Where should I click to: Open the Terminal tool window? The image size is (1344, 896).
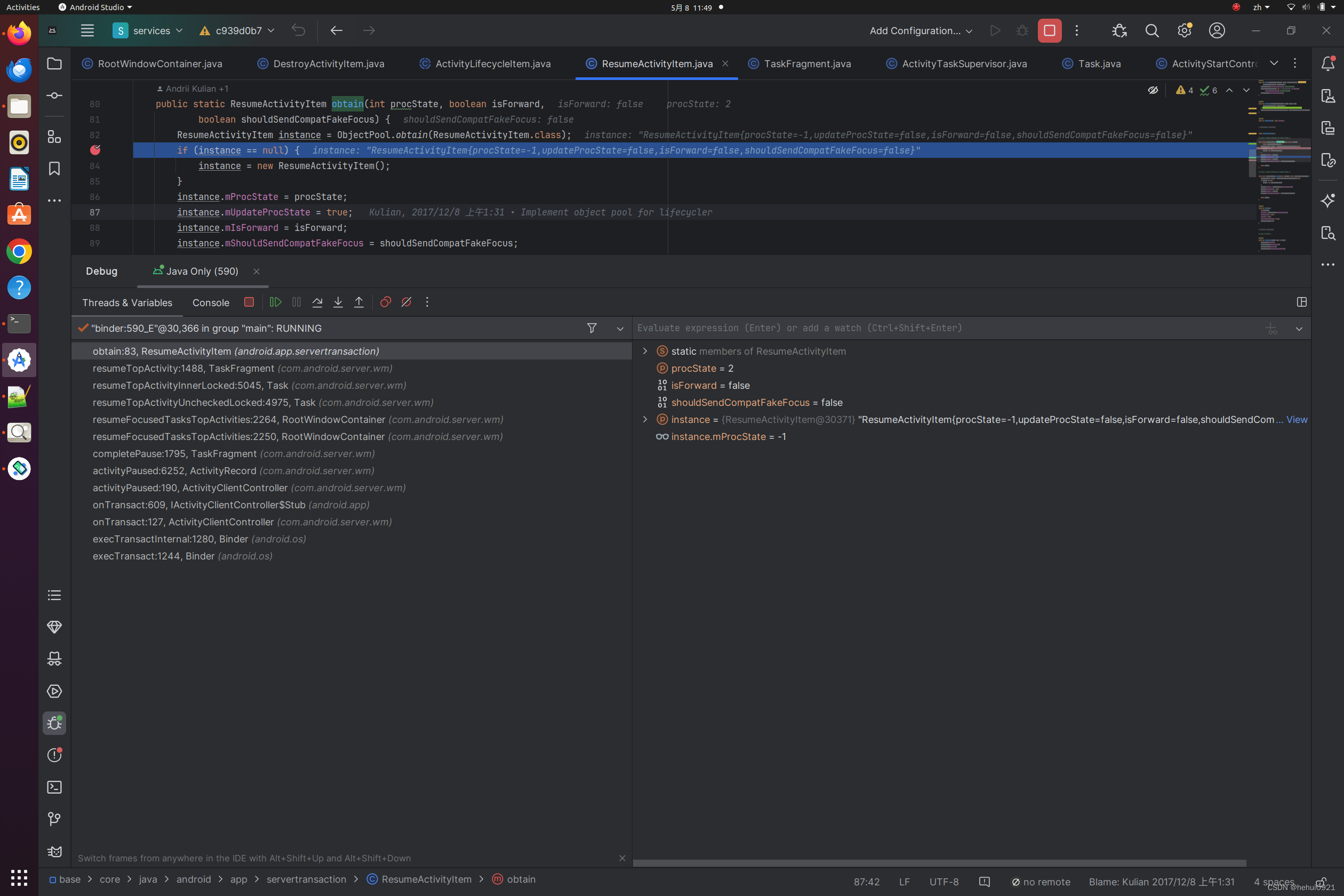(x=54, y=787)
